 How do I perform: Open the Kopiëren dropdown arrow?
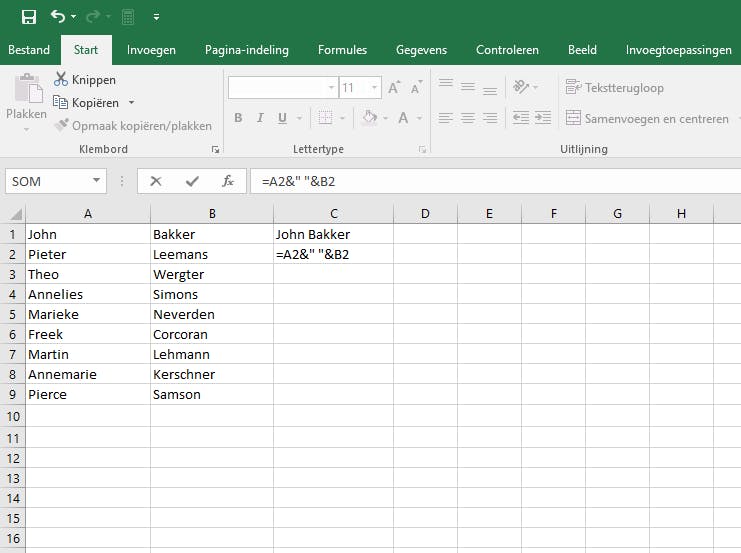(x=131, y=103)
